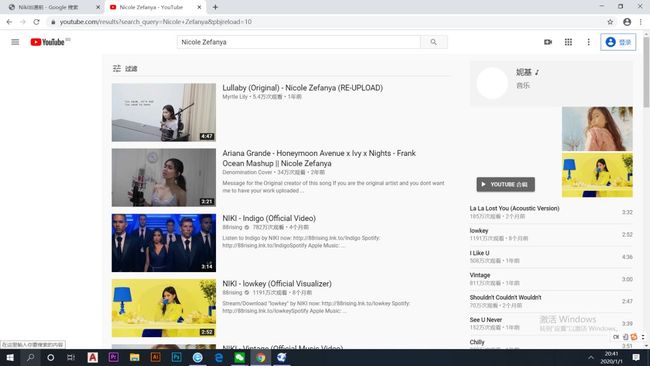Image resolution: width=650 pixels, height=366 pixels.
Task: Open WeChat from taskbar
Action: coord(239,357)
